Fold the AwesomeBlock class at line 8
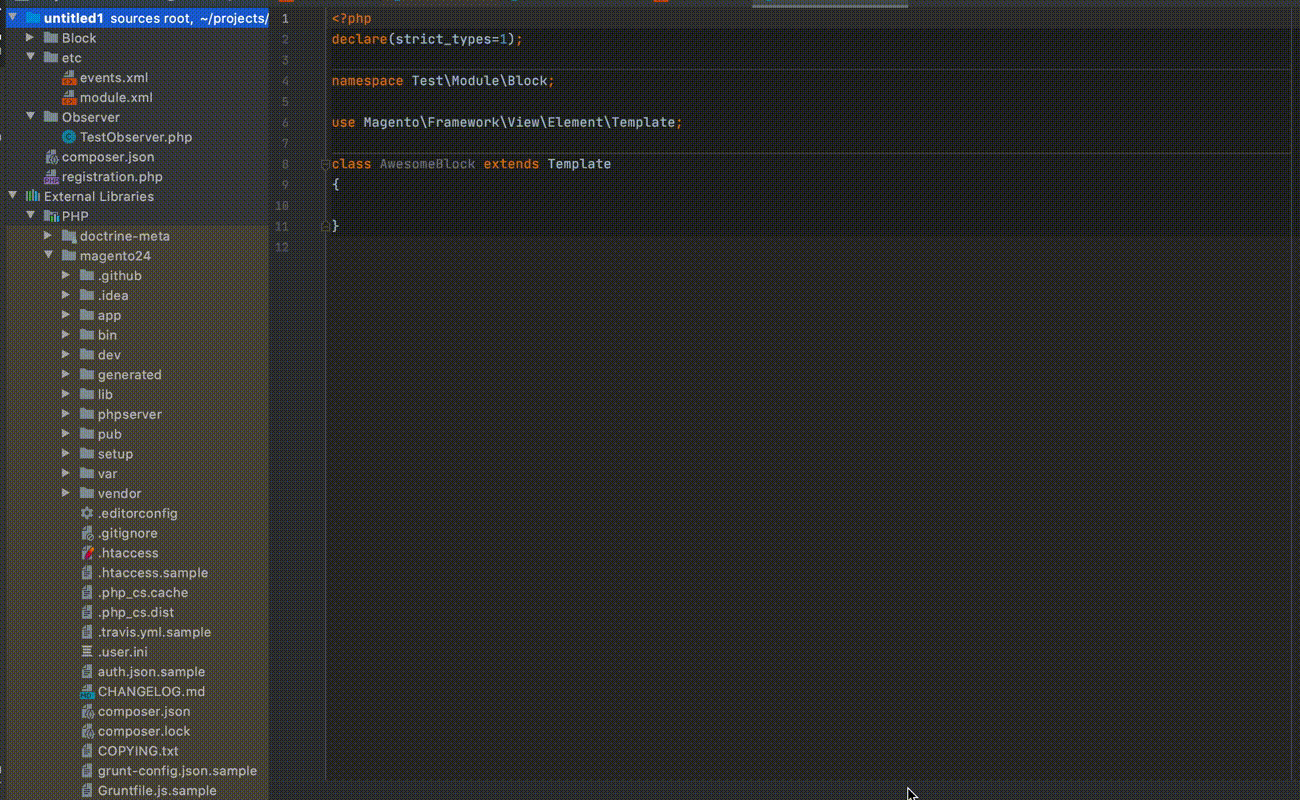Image resolution: width=1300 pixels, height=800 pixels. tap(325, 164)
